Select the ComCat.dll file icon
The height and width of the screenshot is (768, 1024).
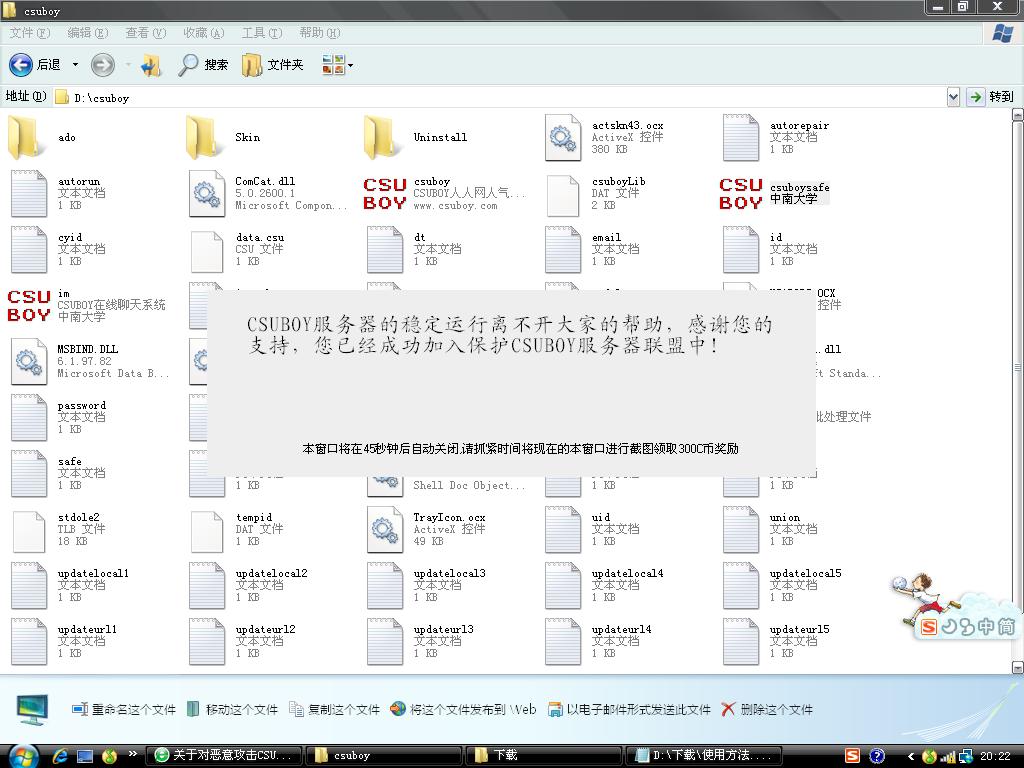tap(207, 193)
